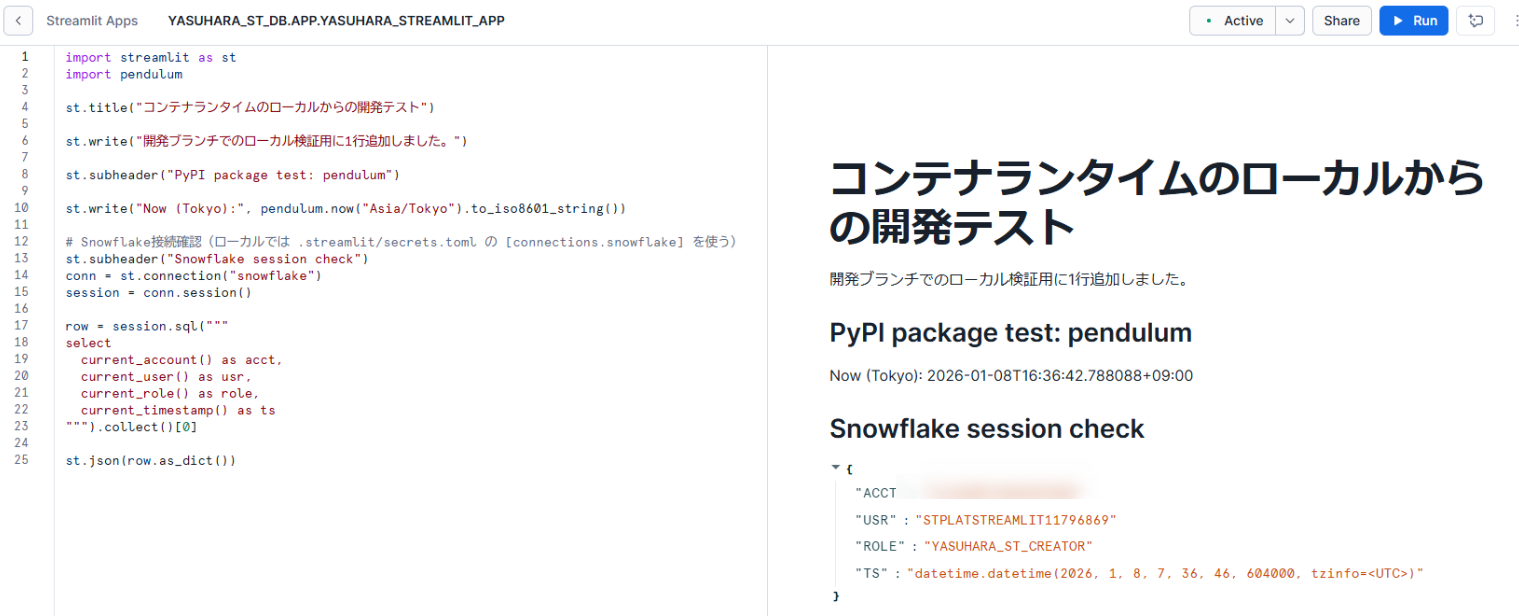Image resolution: width=1519 pixels, height=616 pixels.
Task: Go to Streamlit Apps breadcrumb link
Action: [92, 21]
